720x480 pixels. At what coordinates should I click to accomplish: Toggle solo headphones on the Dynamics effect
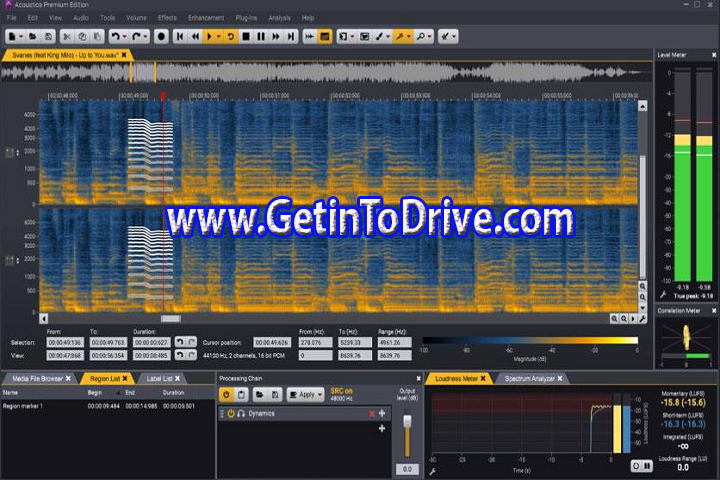click(x=241, y=413)
